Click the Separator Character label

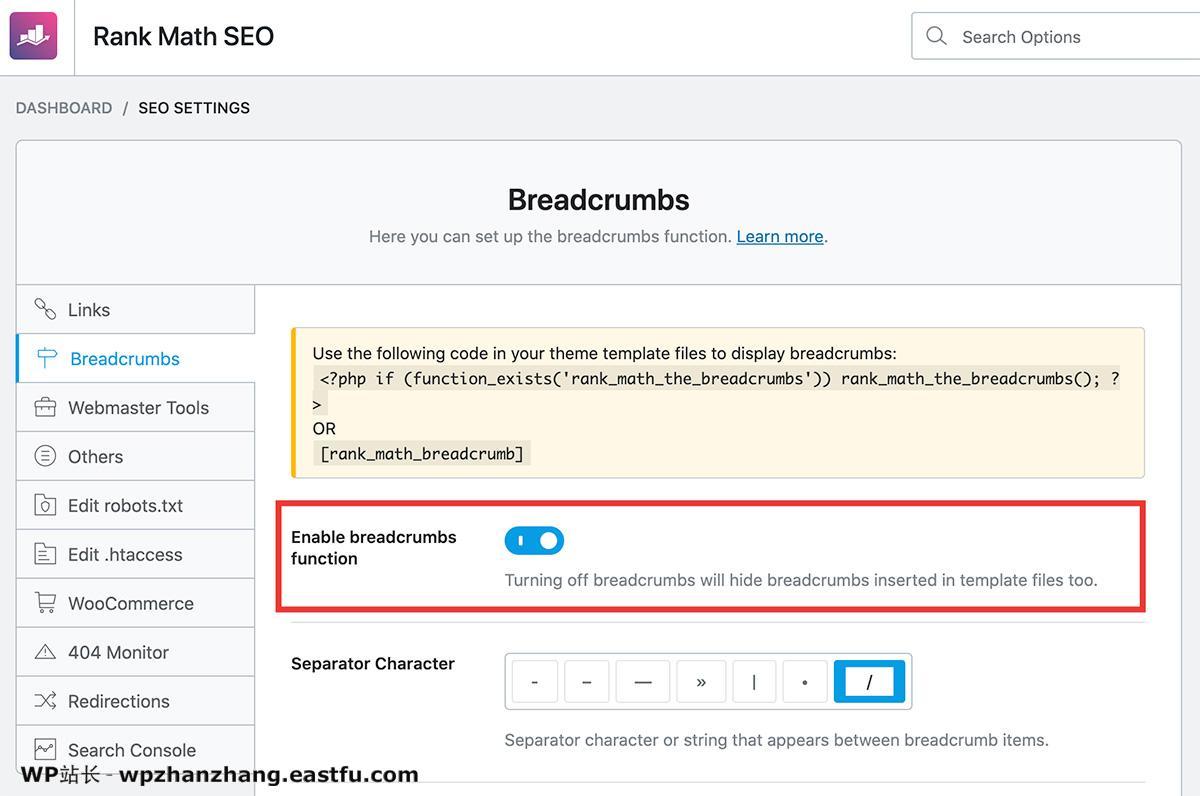373,664
